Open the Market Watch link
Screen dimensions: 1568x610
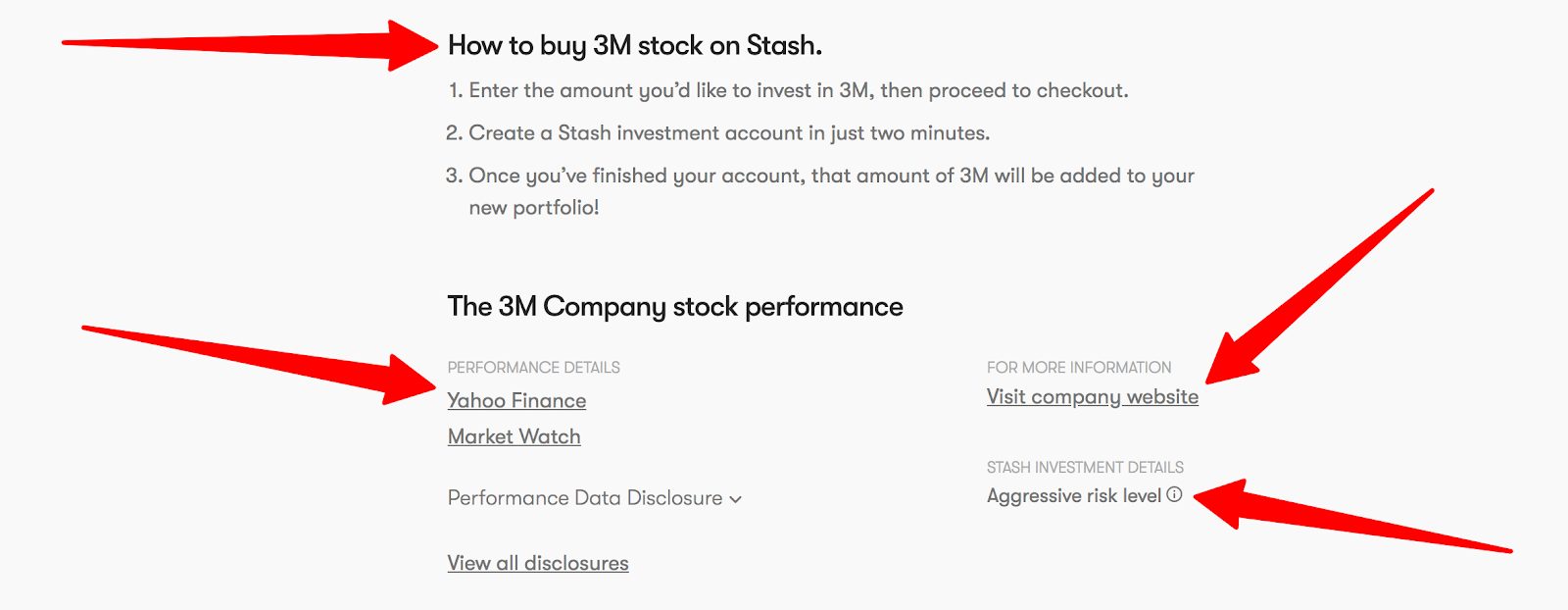tap(514, 436)
